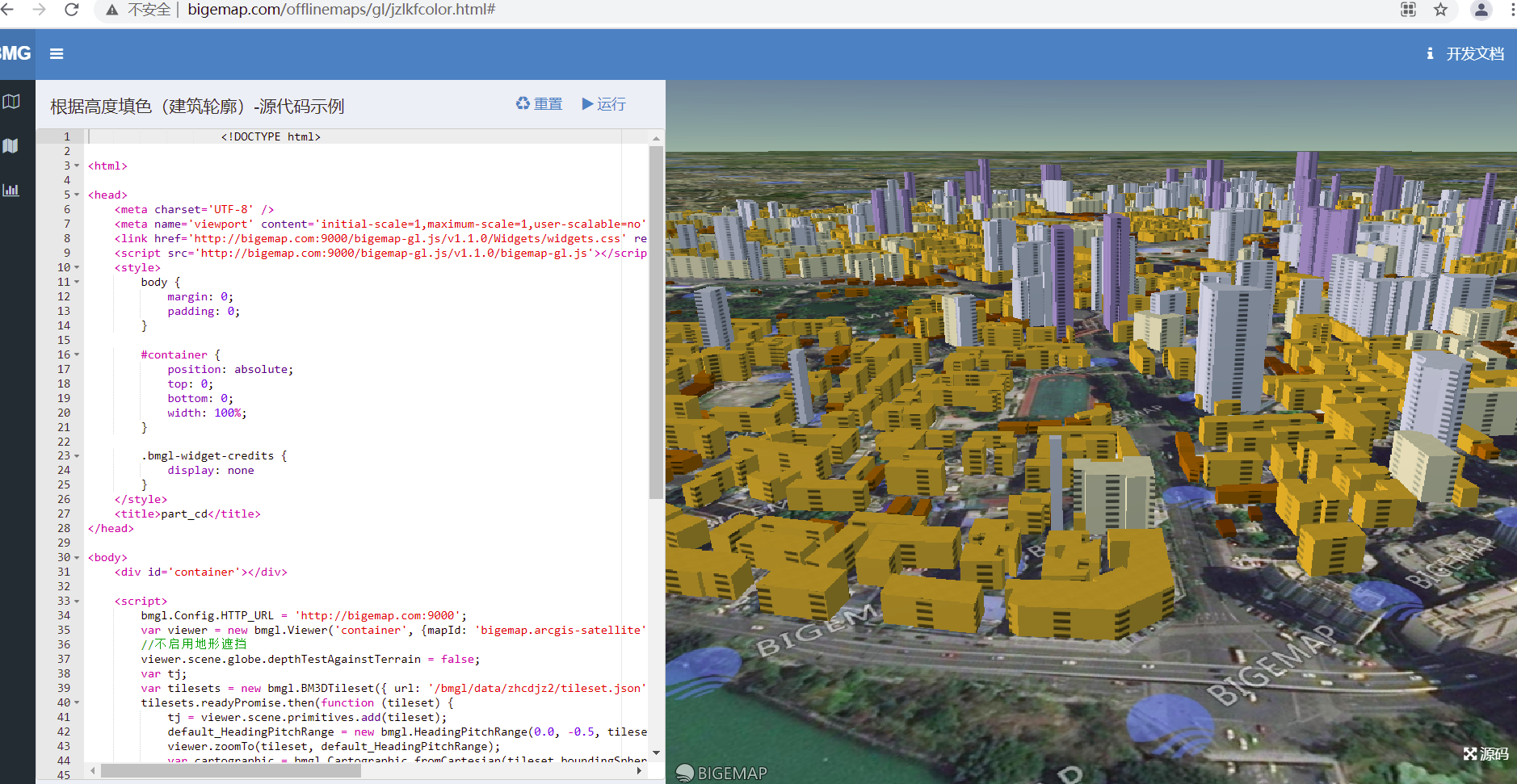Toggle the hamburger sidebar menu
This screenshot has width=1517, height=784.
pyautogui.click(x=57, y=53)
